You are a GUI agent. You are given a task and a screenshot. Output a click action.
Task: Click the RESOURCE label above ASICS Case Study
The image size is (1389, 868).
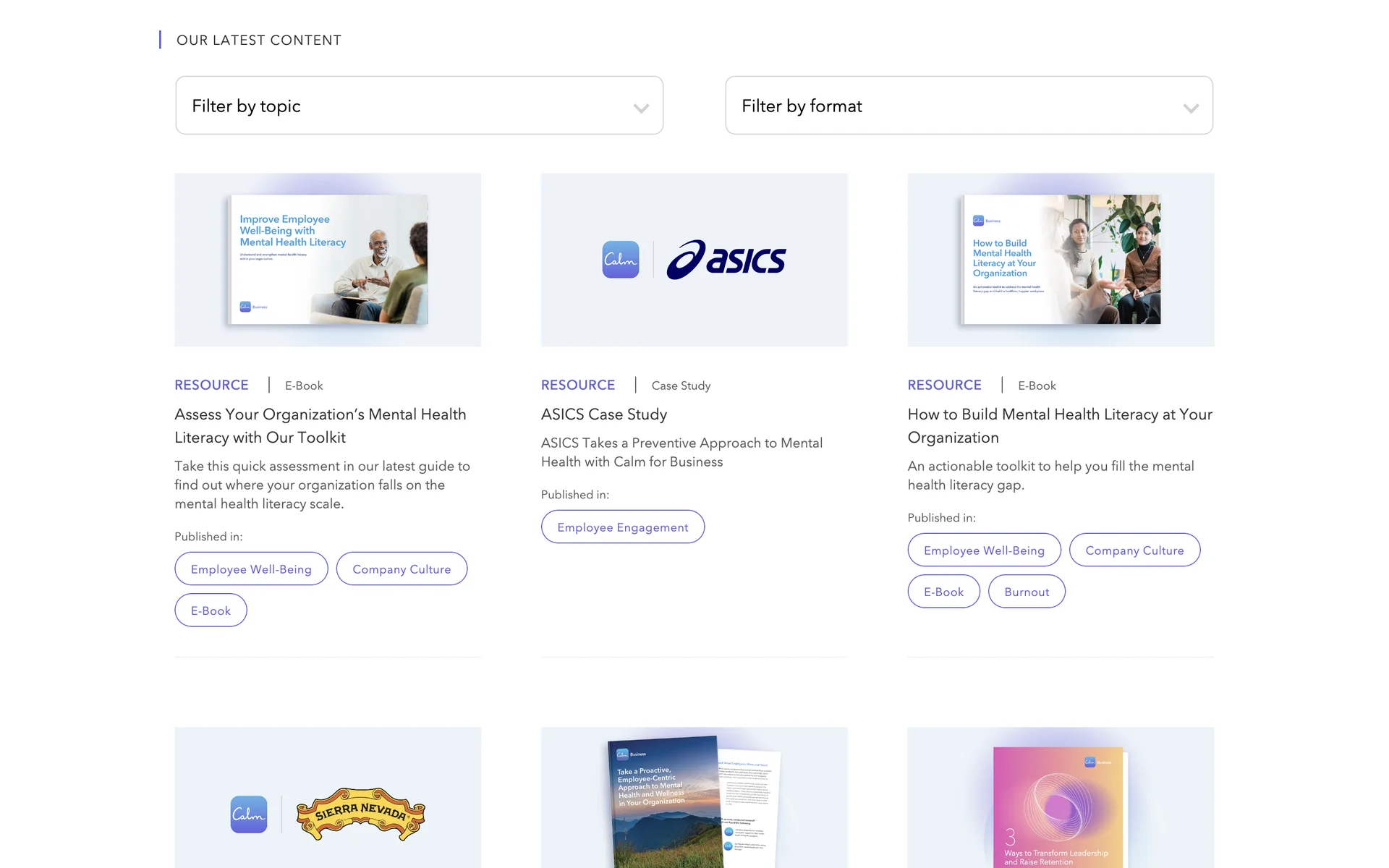coord(577,386)
